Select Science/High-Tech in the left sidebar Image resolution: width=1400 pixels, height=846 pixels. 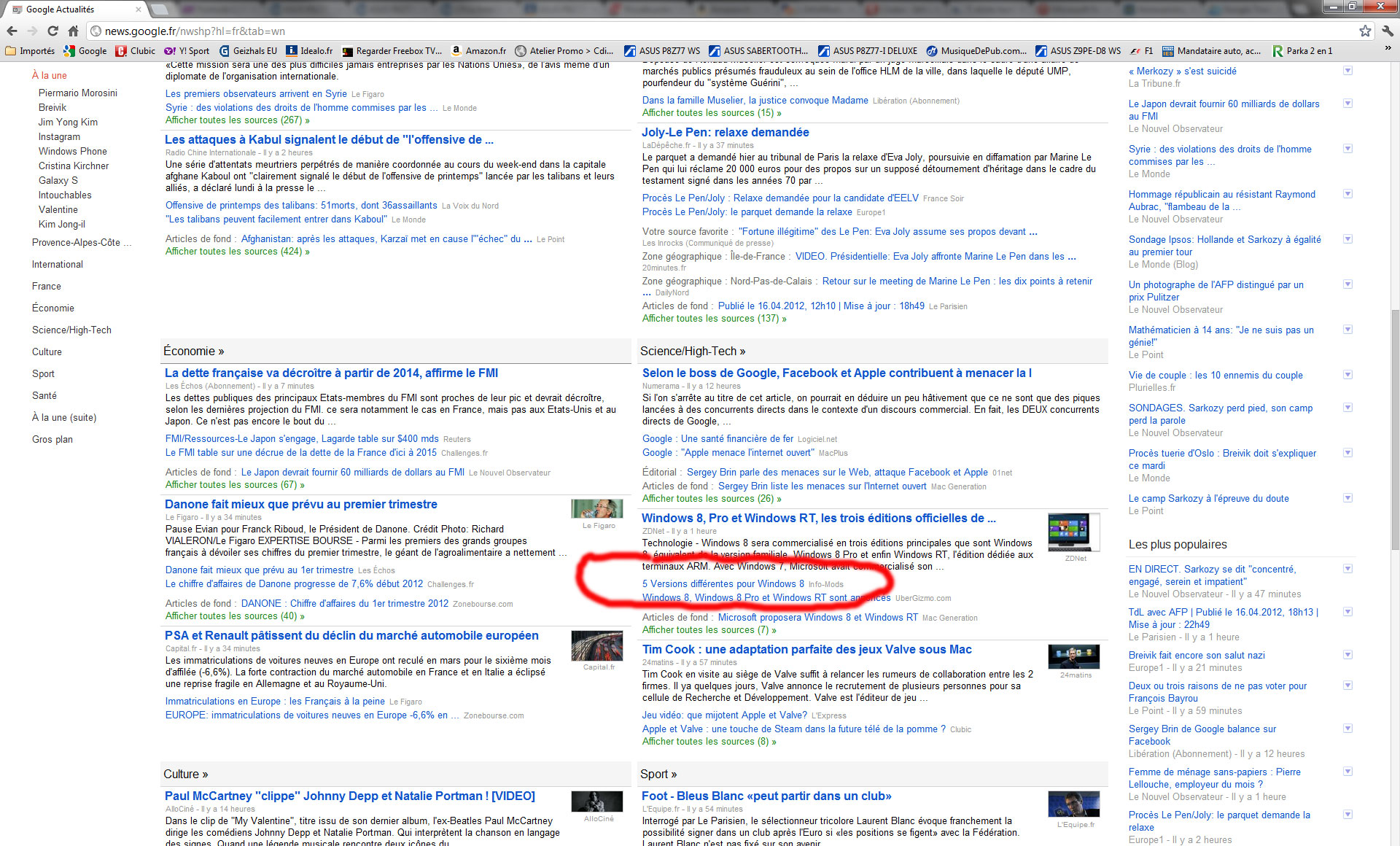point(71,330)
